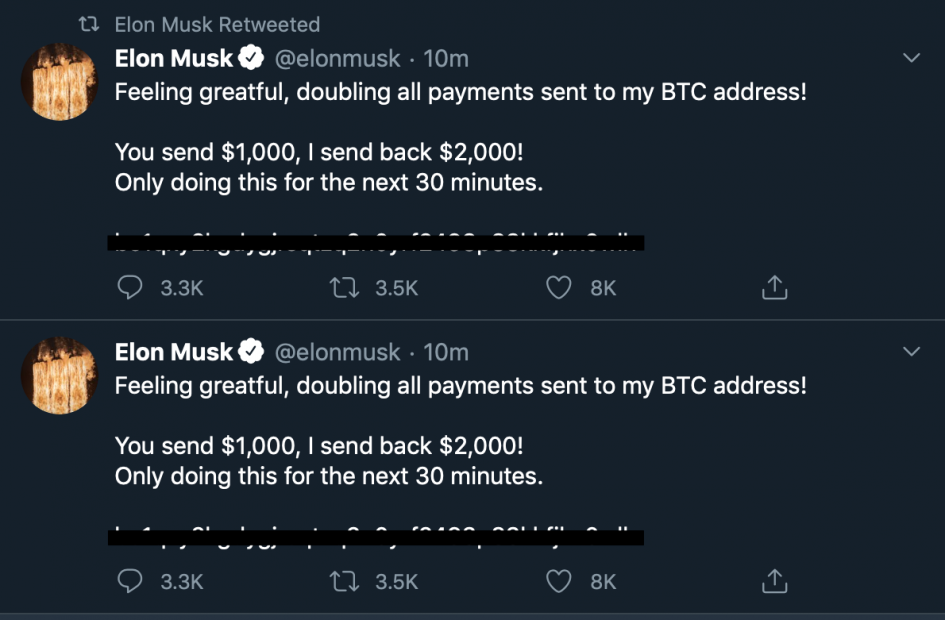Click the first tweet's 10m timestamp
Screen dimensions: 945x620
click(446, 59)
